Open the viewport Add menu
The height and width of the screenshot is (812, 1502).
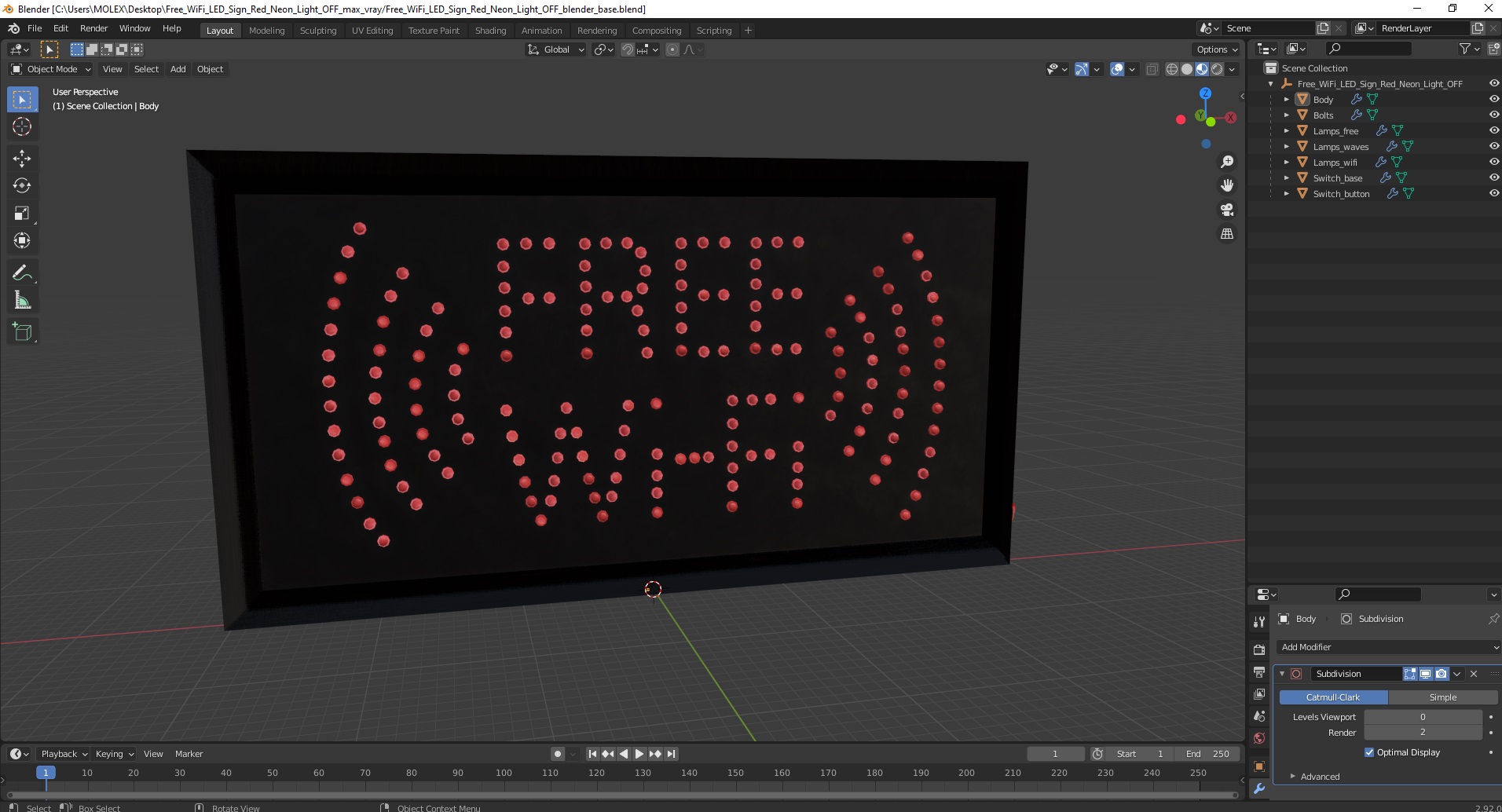click(x=178, y=69)
